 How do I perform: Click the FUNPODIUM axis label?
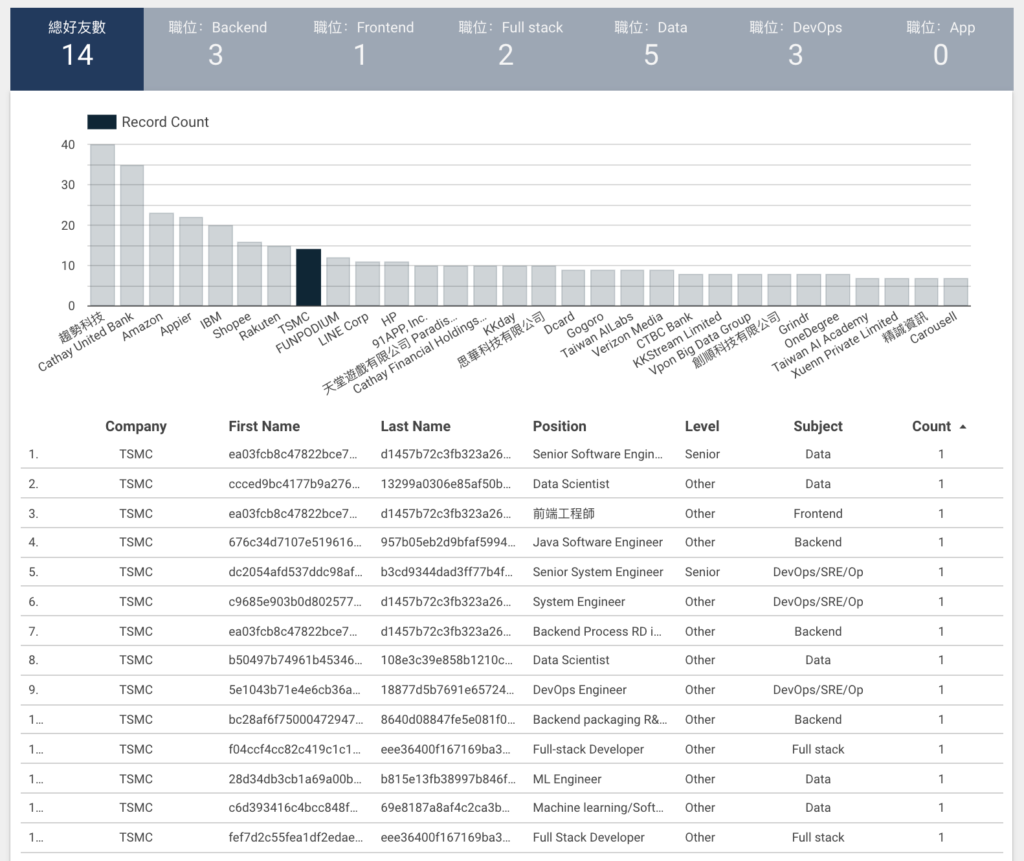pos(308,333)
